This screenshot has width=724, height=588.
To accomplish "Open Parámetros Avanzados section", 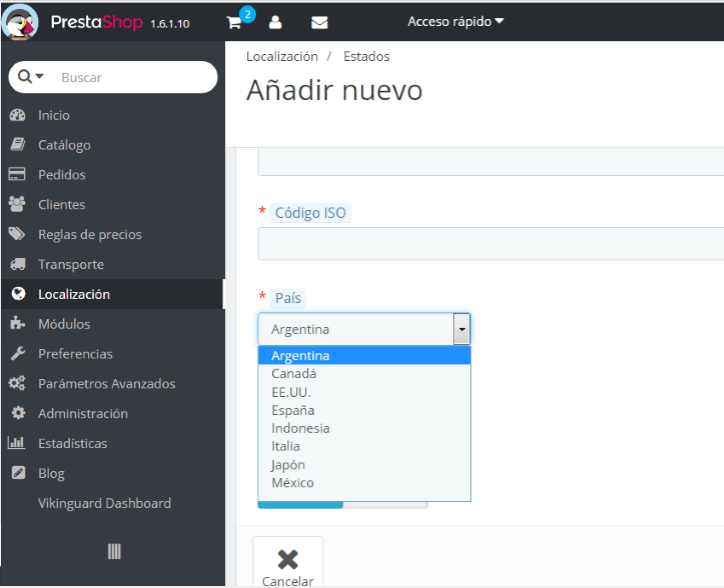I will pos(107,383).
